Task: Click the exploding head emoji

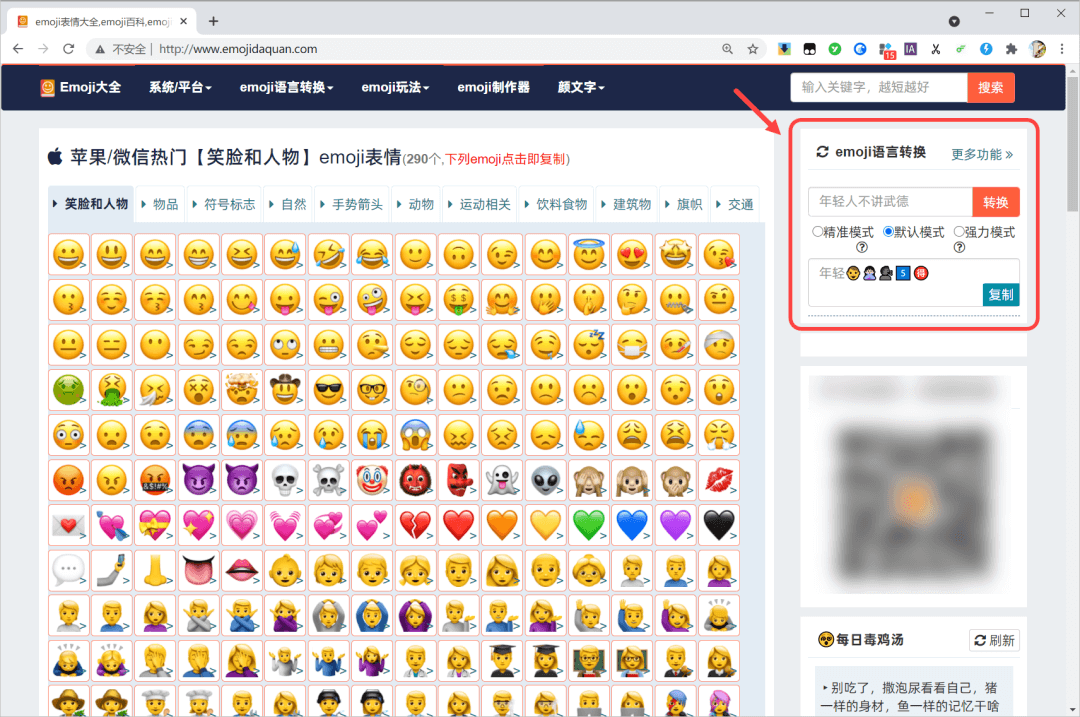Action: (x=242, y=390)
